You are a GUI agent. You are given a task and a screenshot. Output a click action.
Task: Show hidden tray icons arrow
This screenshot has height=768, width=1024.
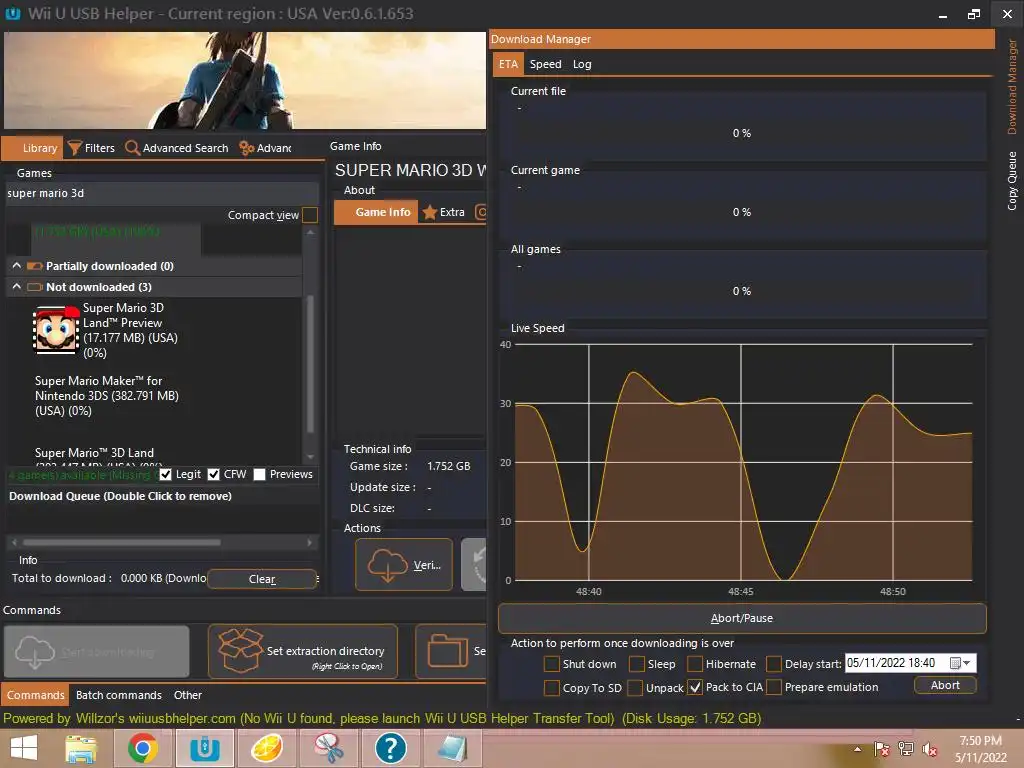coord(857,749)
